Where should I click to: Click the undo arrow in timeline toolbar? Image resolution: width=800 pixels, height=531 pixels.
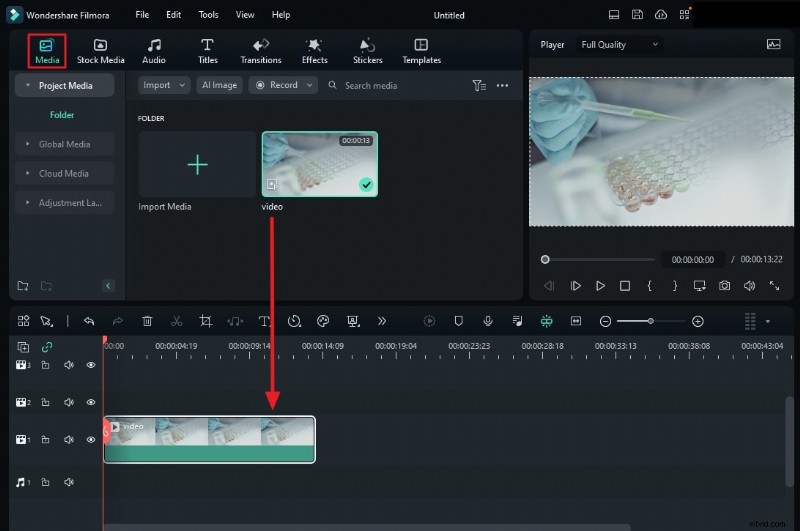click(89, 321)
